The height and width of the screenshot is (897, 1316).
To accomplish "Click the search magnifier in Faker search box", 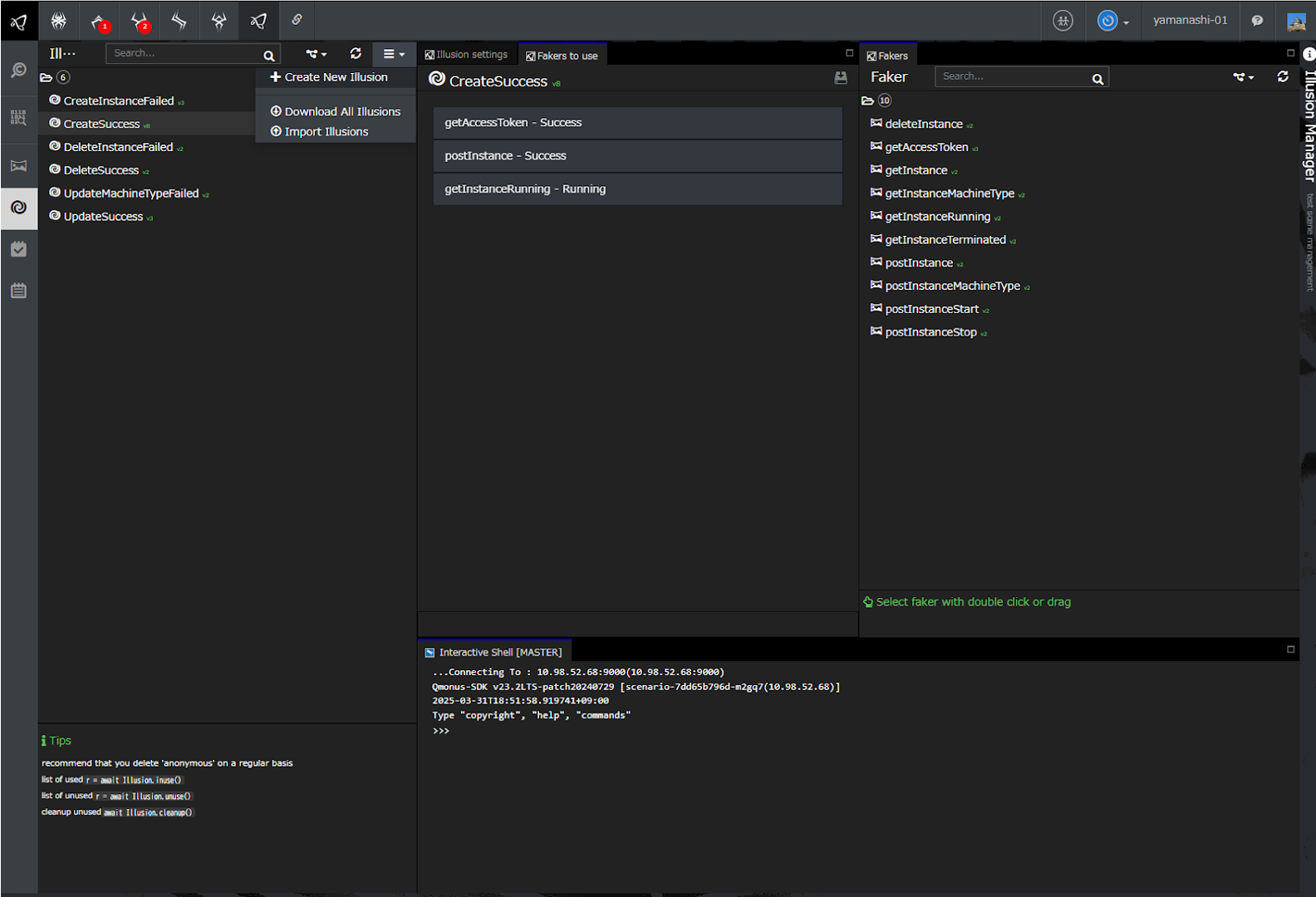I will pyautogui.click(x=1097, y=79).
